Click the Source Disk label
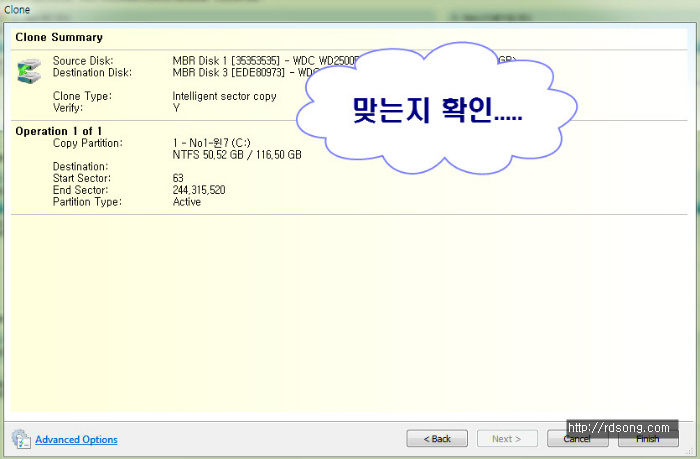 tap(83, 61)
